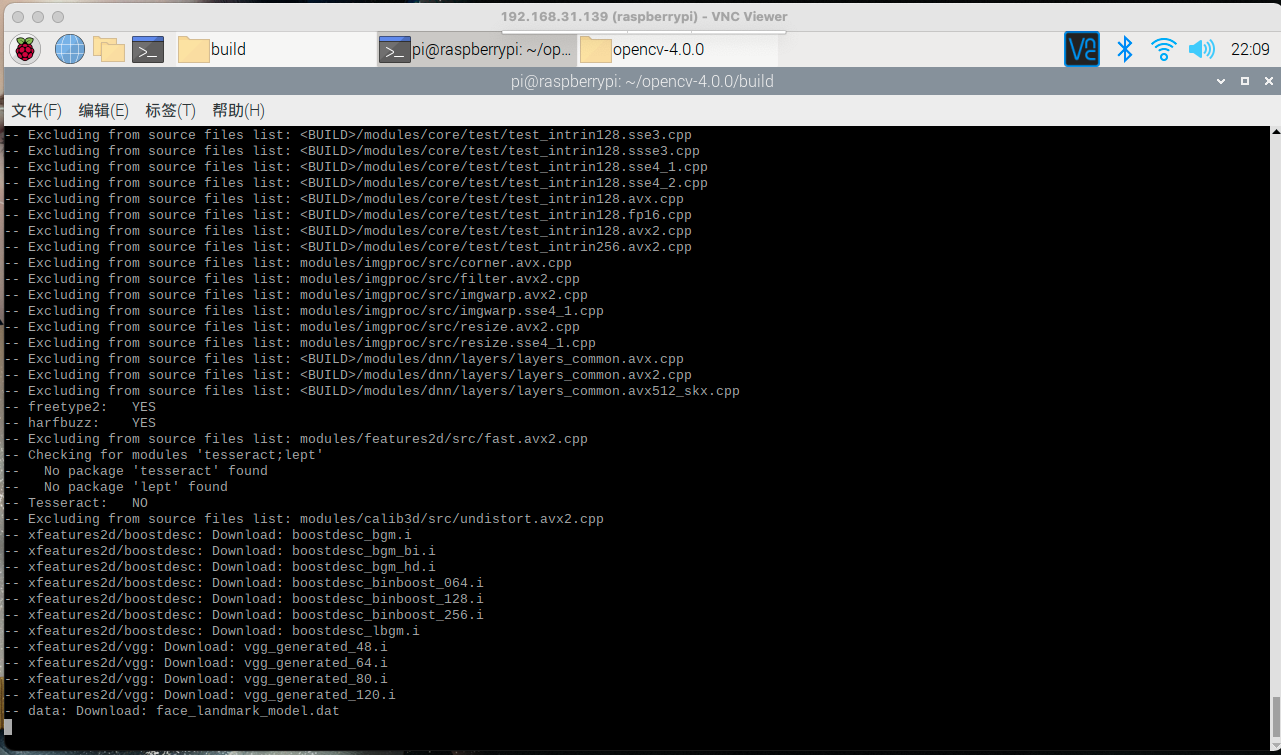
Task: Click the 'test_intrin128.sse4_2.cpp' line
Action: [x=356, y=183]
